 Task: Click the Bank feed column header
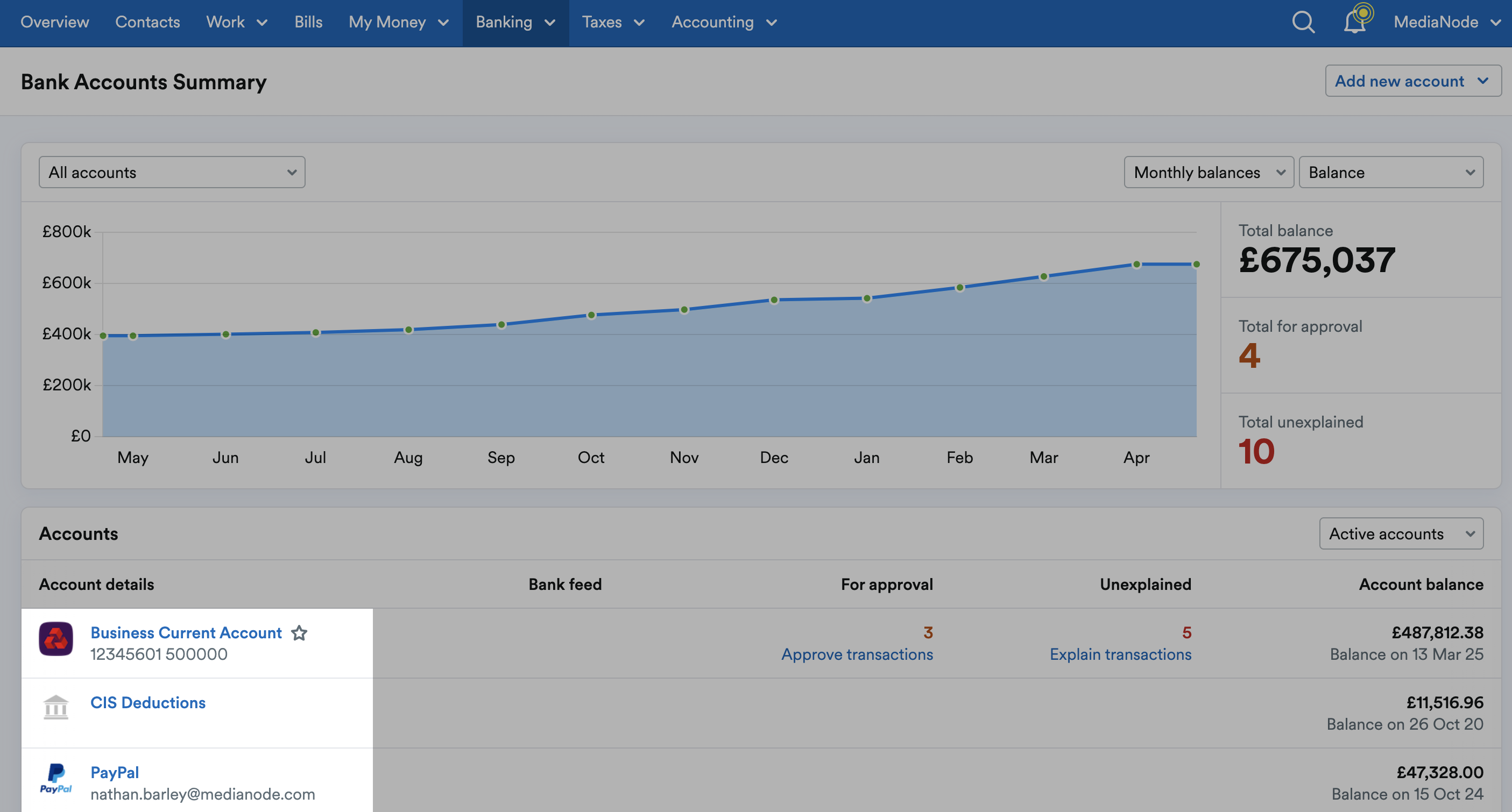(564, 585)
